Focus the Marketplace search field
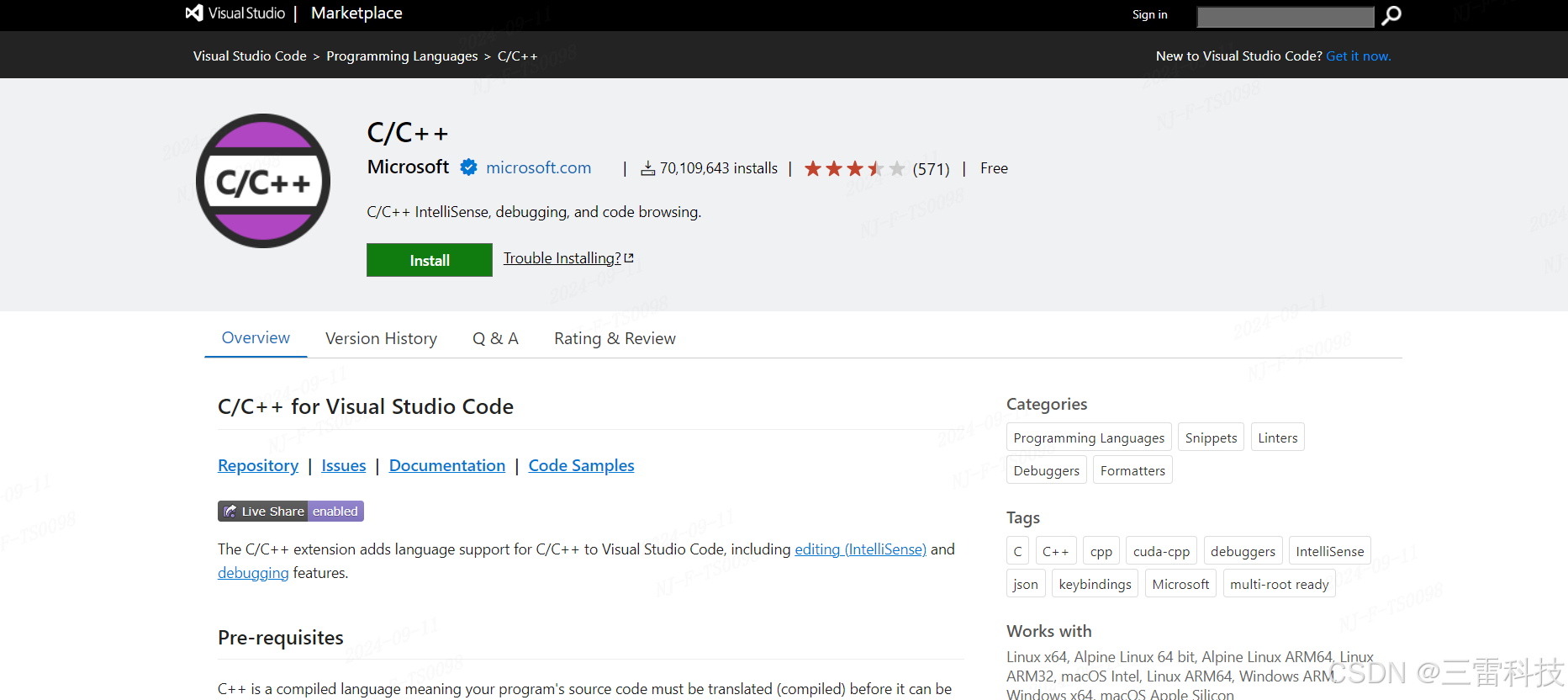 pyautogui.click(x=1286, y=16)
